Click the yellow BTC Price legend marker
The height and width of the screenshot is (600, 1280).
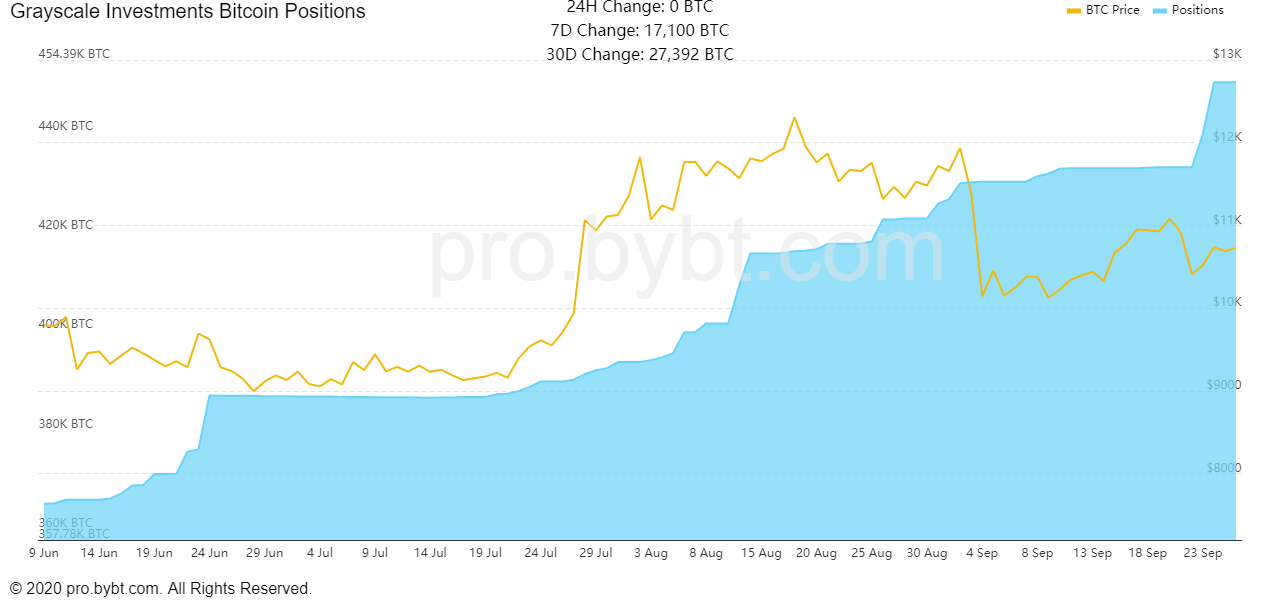tap(1075, 10)
